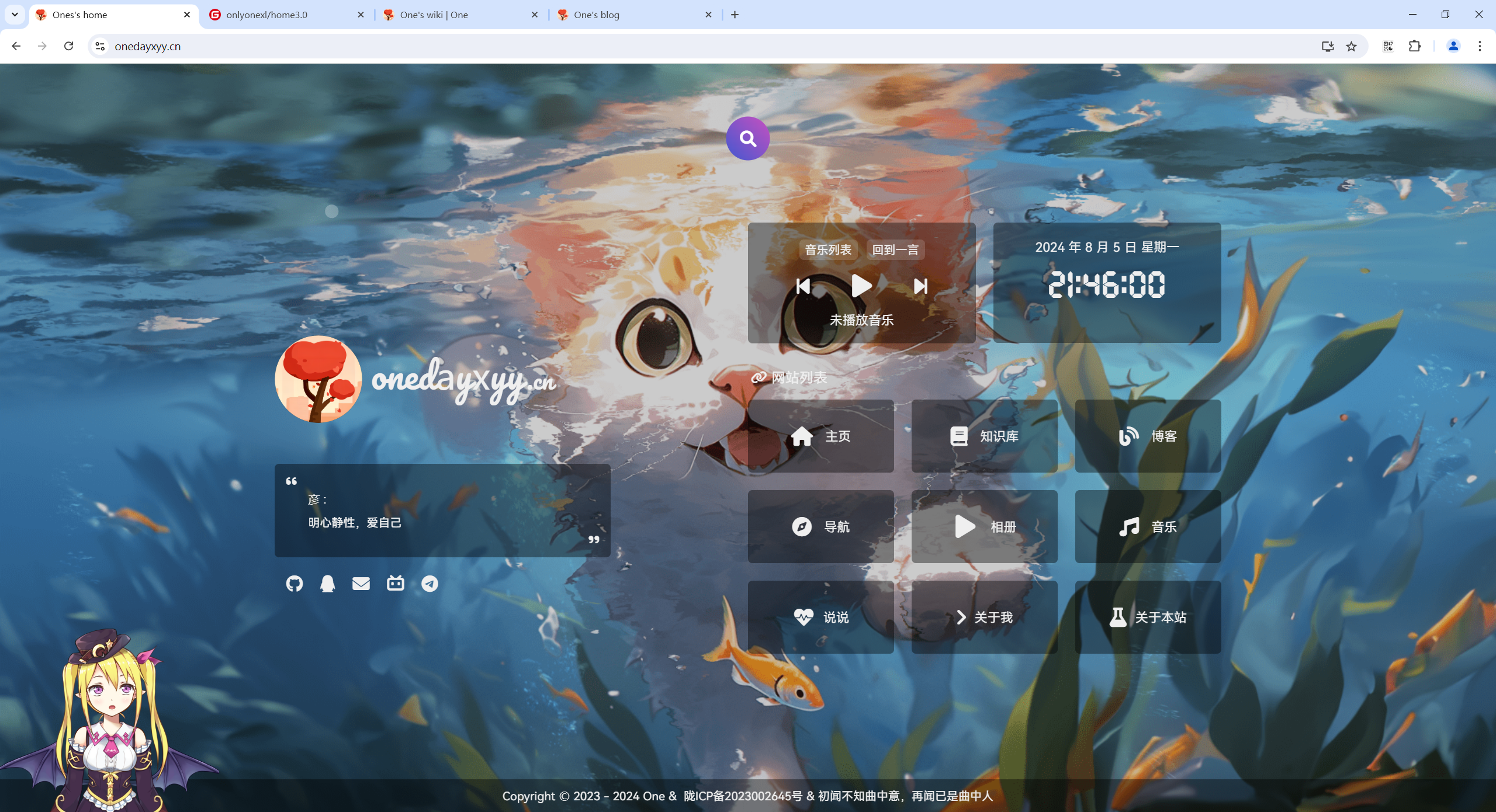Open the 导航 navigation tile

click(820, 527)
